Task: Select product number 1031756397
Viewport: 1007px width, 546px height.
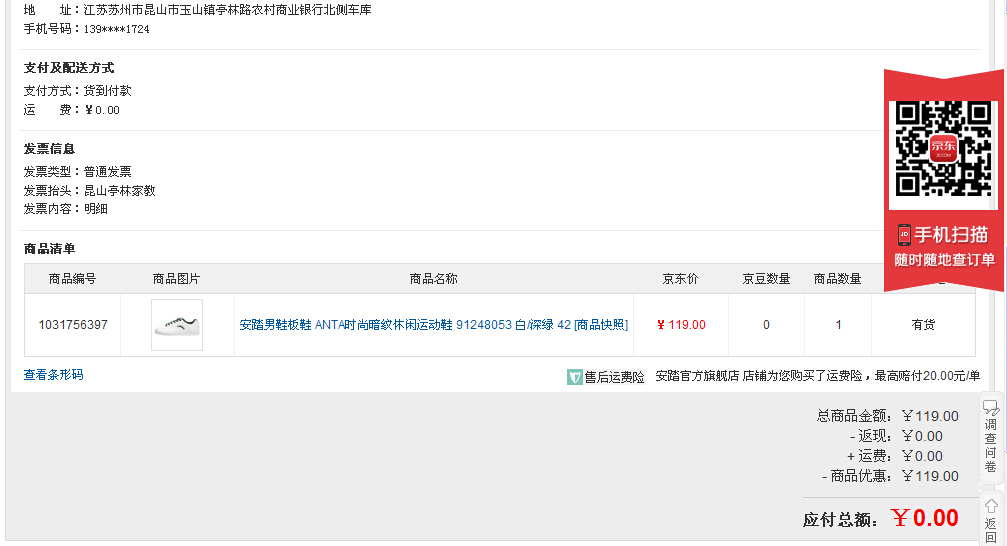Action: (x=73, y=325)
